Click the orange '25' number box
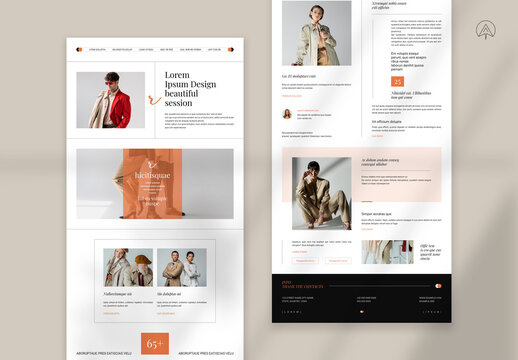The height and width of the screenshot is (360, 518). coord(397,82)
